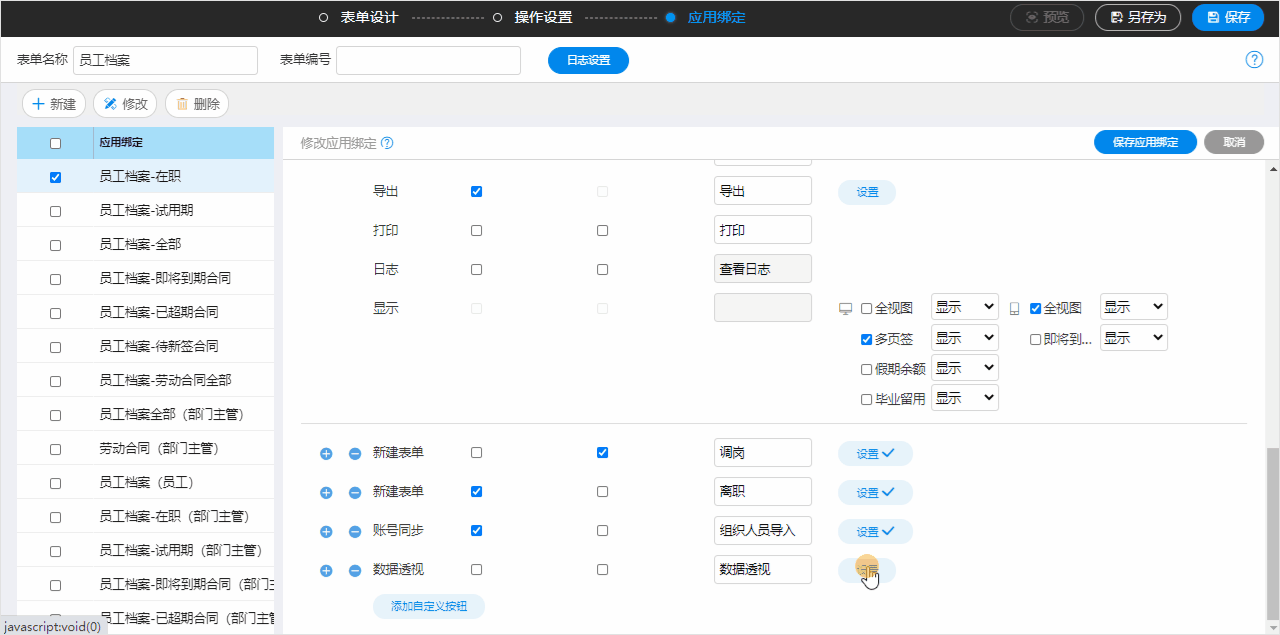This screenshot has width=1280, height=635.
Task: Select 员工档案-劳动合同全部 in list
Action: coord(146,380)
